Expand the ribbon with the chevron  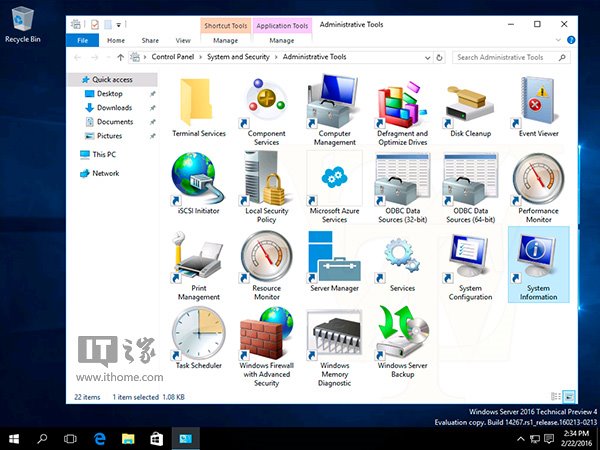click(x=558, y=40)
